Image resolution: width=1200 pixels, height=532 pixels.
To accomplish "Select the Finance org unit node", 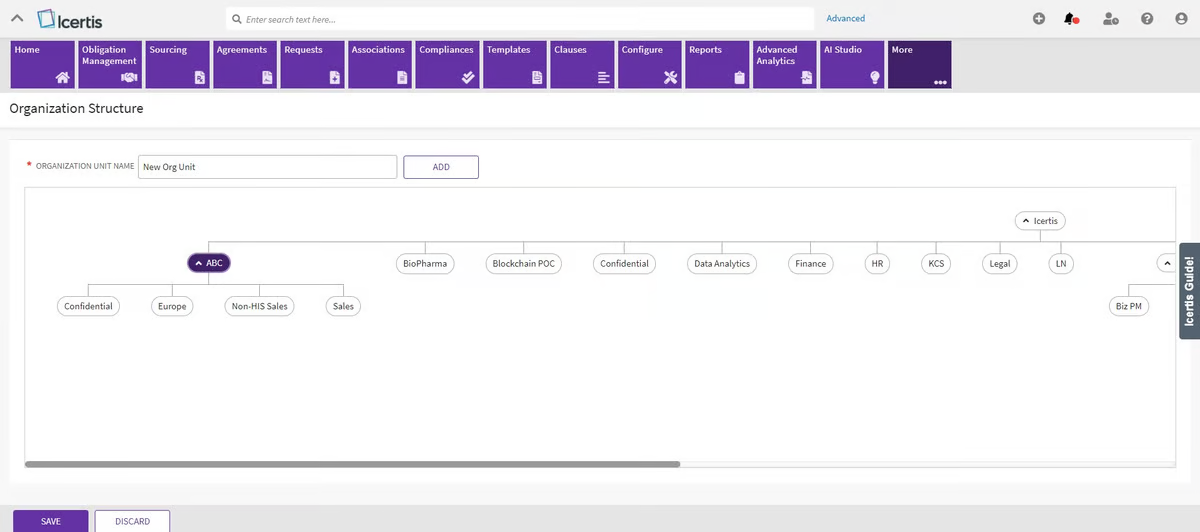I will pyautogui.click(x=810, y=263).
